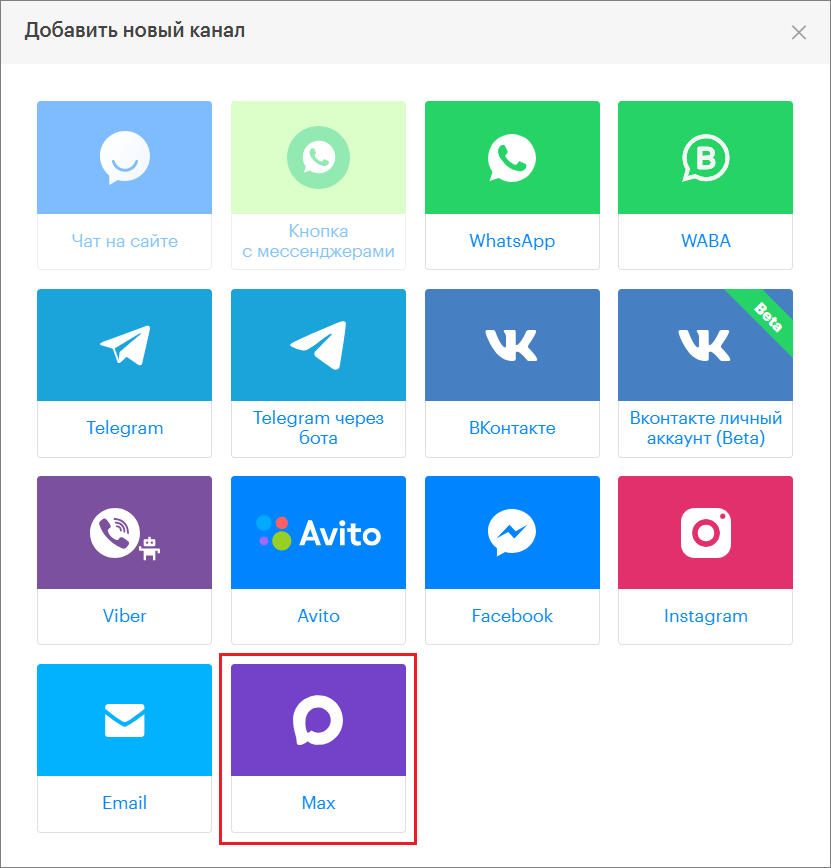
Task: Pick the Telegram via bot plane icon
Action: 318,345
